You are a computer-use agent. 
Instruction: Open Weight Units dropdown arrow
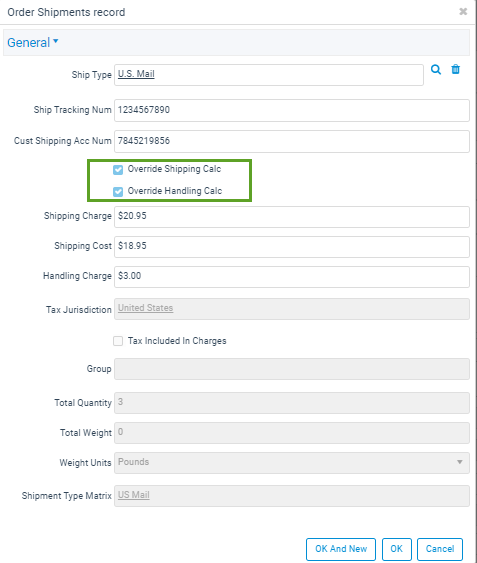(x=459, y=462)
